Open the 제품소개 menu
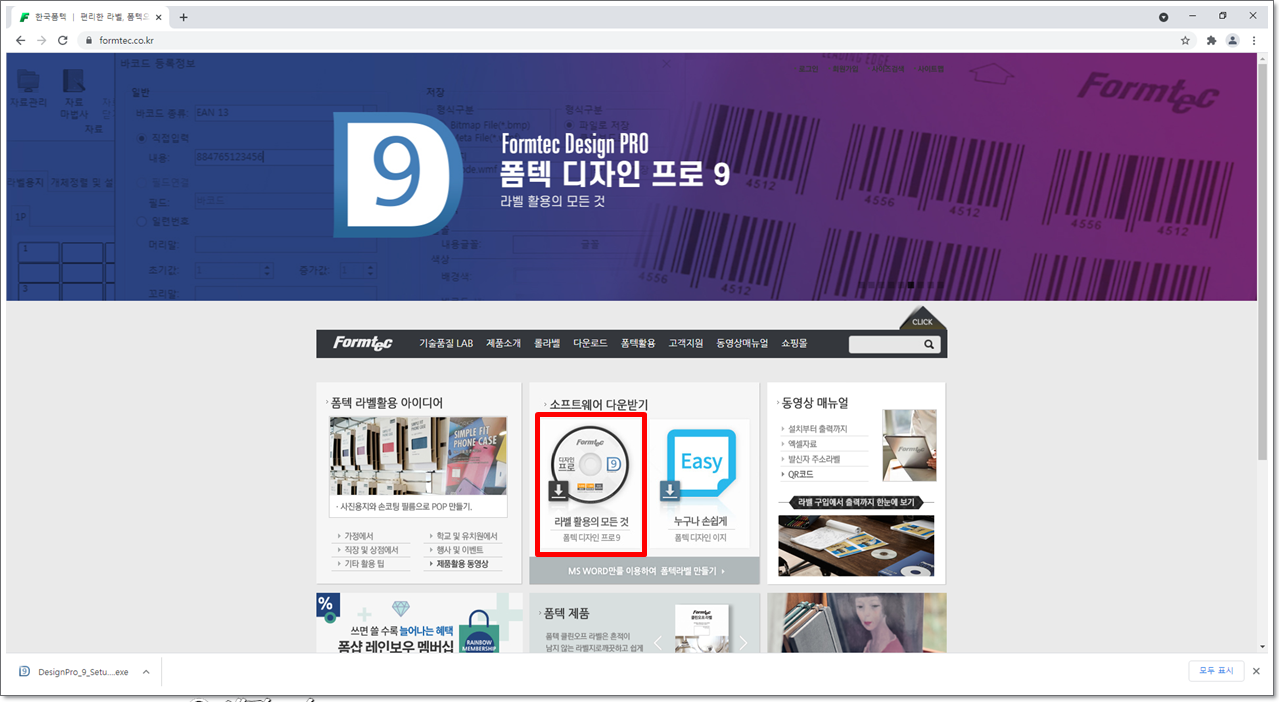Screen dimensions: 1280x702 coord(503,343)
